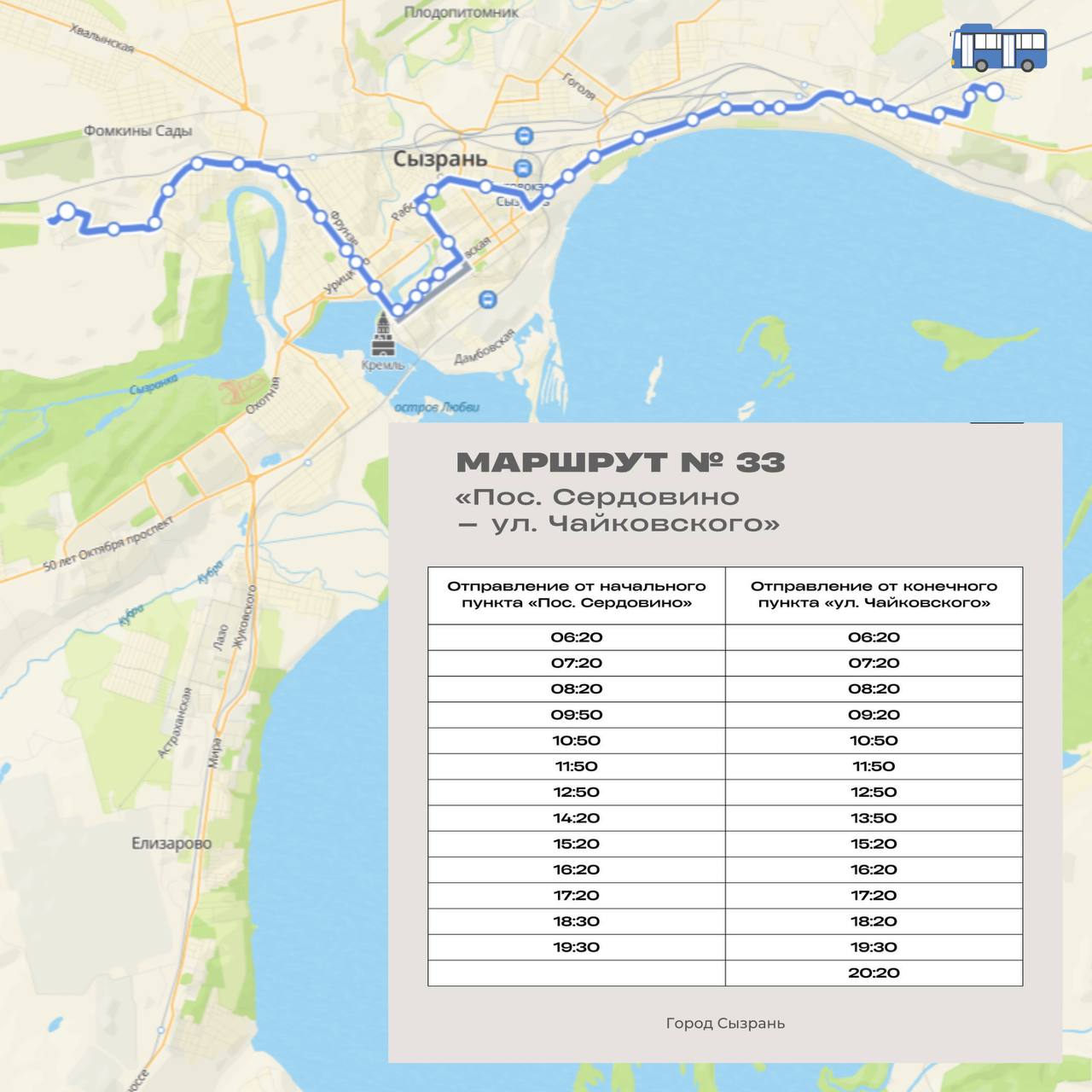
Task: Click the Плодопитомник label at top
Action: pos(461,12)
